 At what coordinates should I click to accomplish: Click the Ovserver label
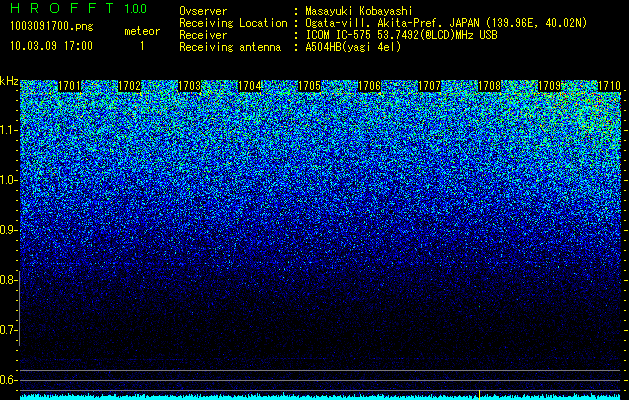[203, 11]
